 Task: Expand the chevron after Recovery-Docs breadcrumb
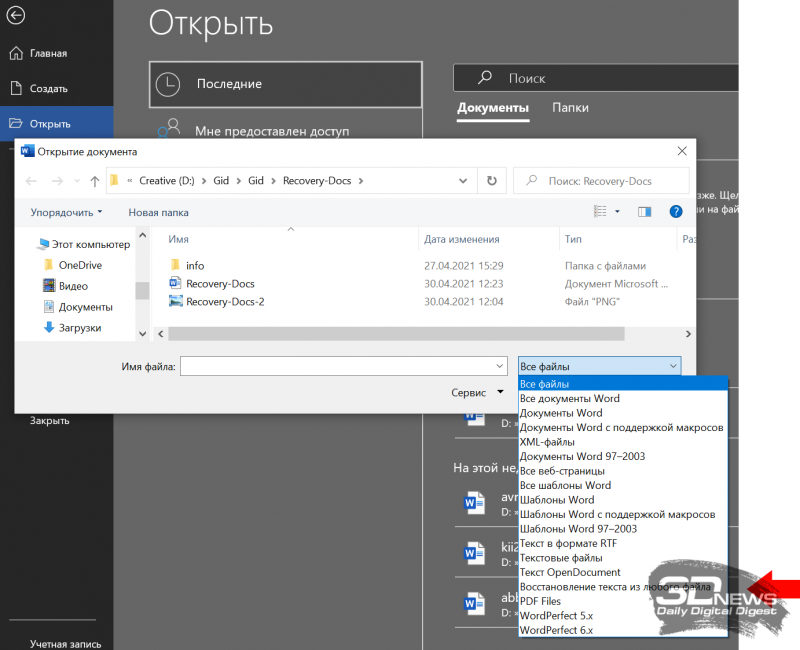361,181
